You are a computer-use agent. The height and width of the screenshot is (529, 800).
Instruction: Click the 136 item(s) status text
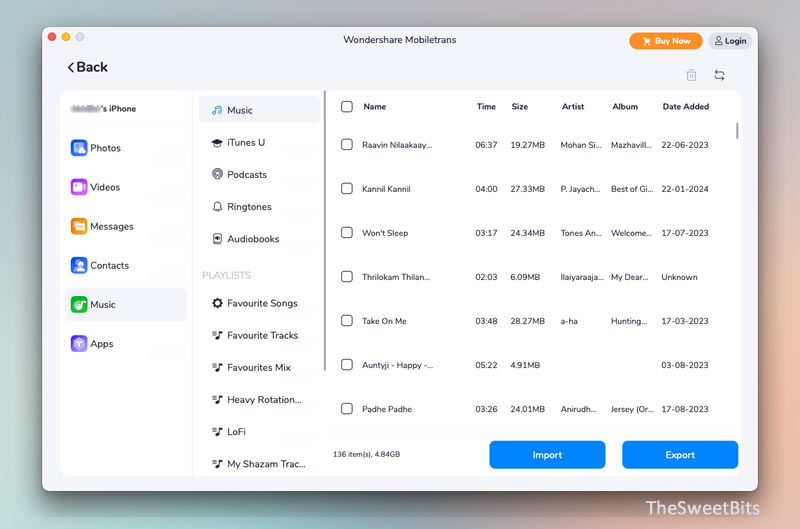(x=366, y=454)
